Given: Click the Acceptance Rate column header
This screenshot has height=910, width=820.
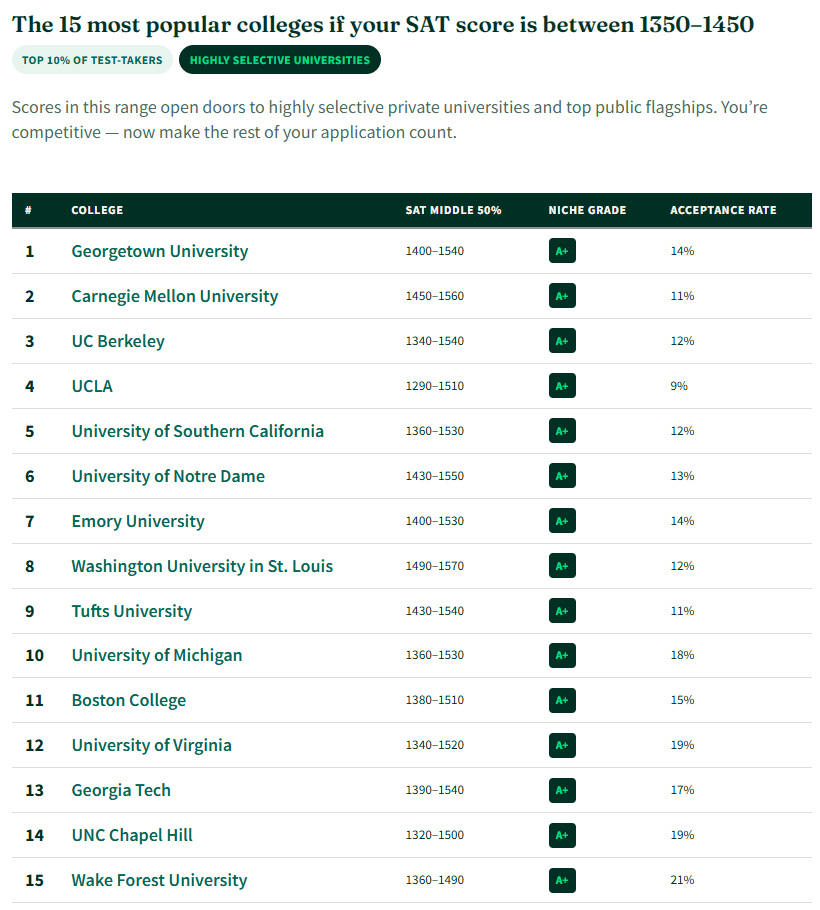Looking at the screenshot, I should coord(723,210).
